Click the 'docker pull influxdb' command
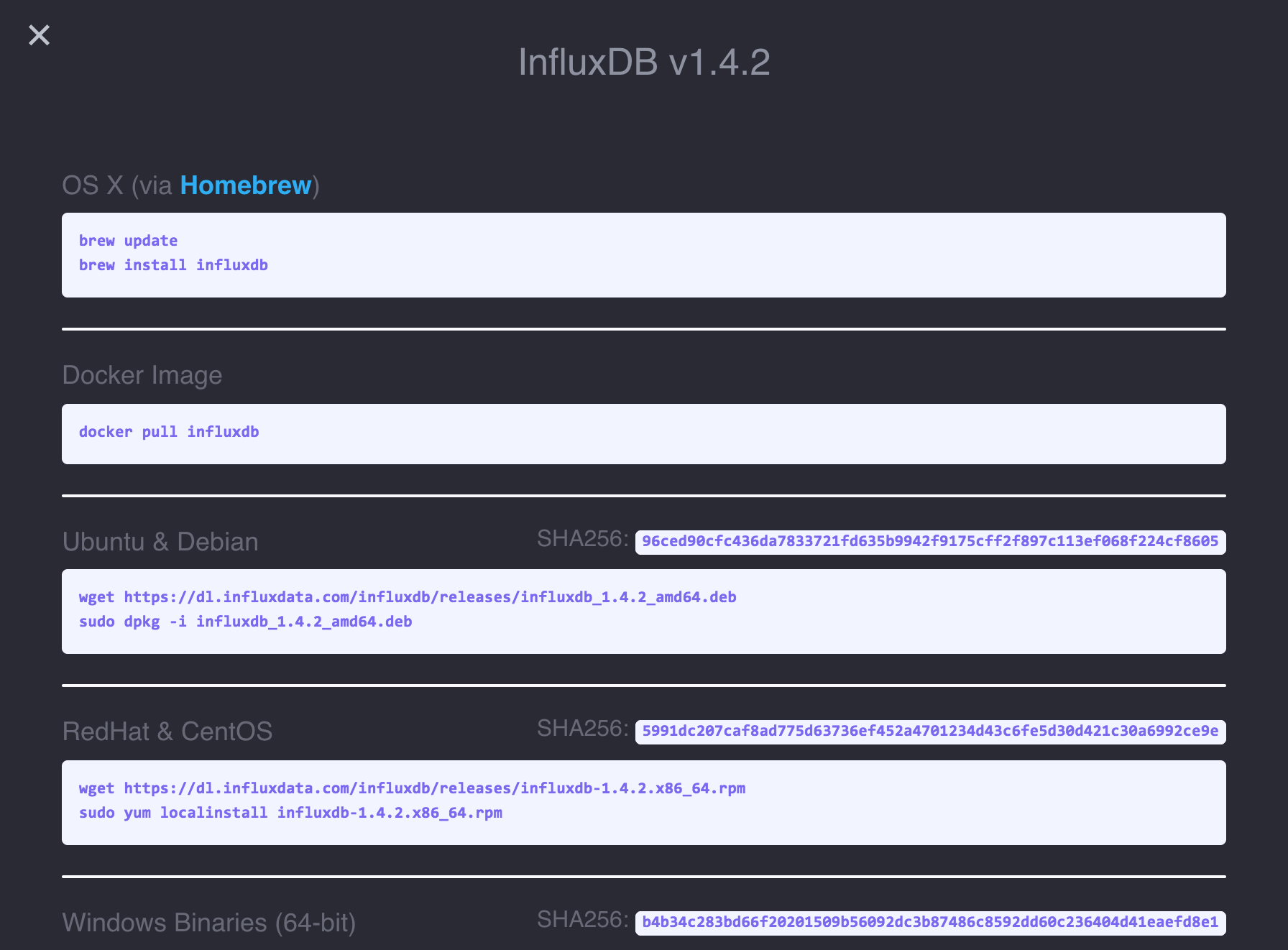 (169, 432)
